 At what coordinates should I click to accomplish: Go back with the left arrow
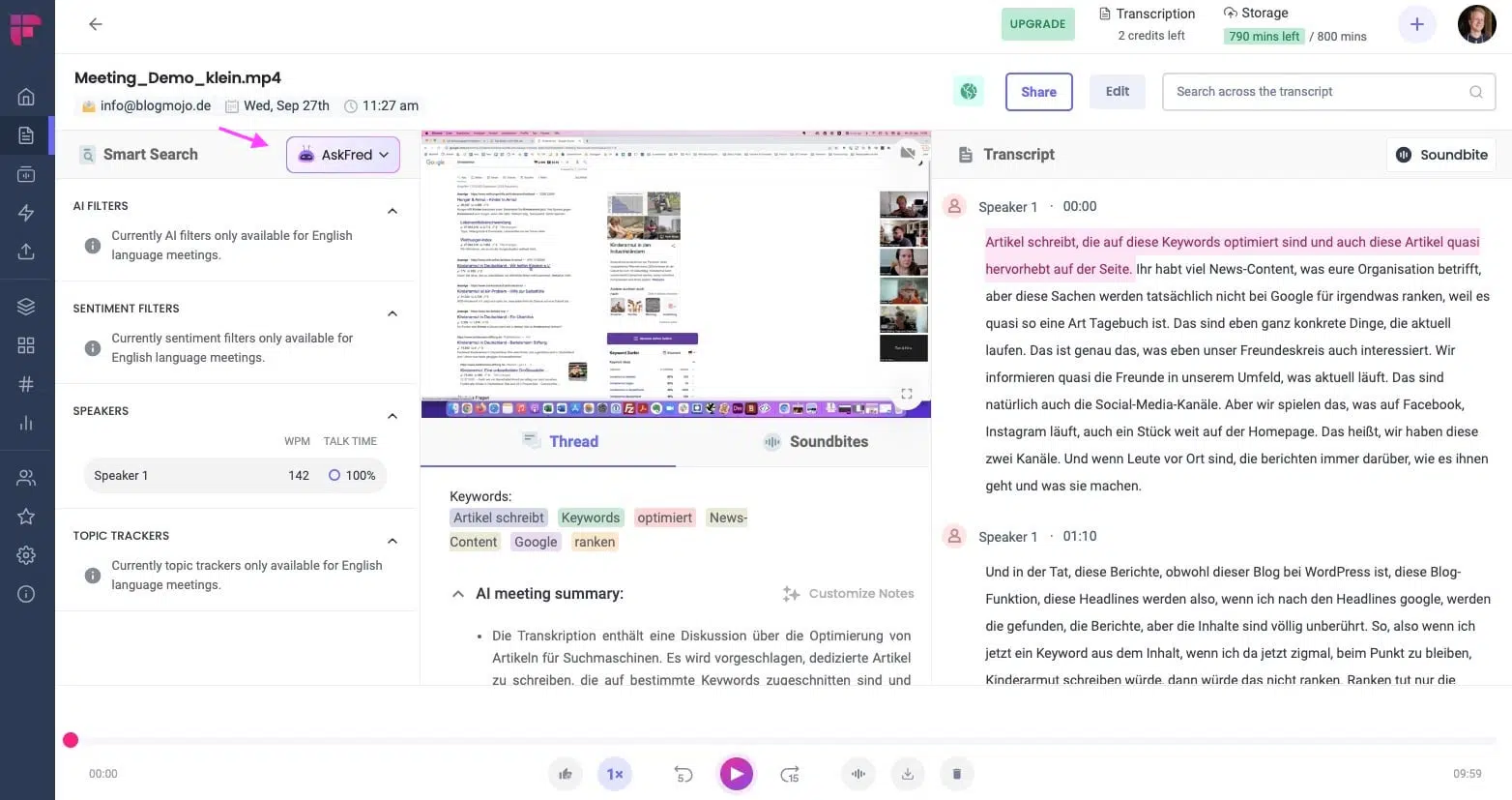95,24
